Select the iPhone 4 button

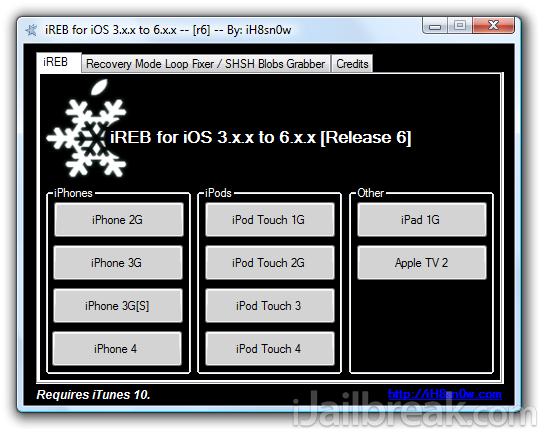coord(117,348)
